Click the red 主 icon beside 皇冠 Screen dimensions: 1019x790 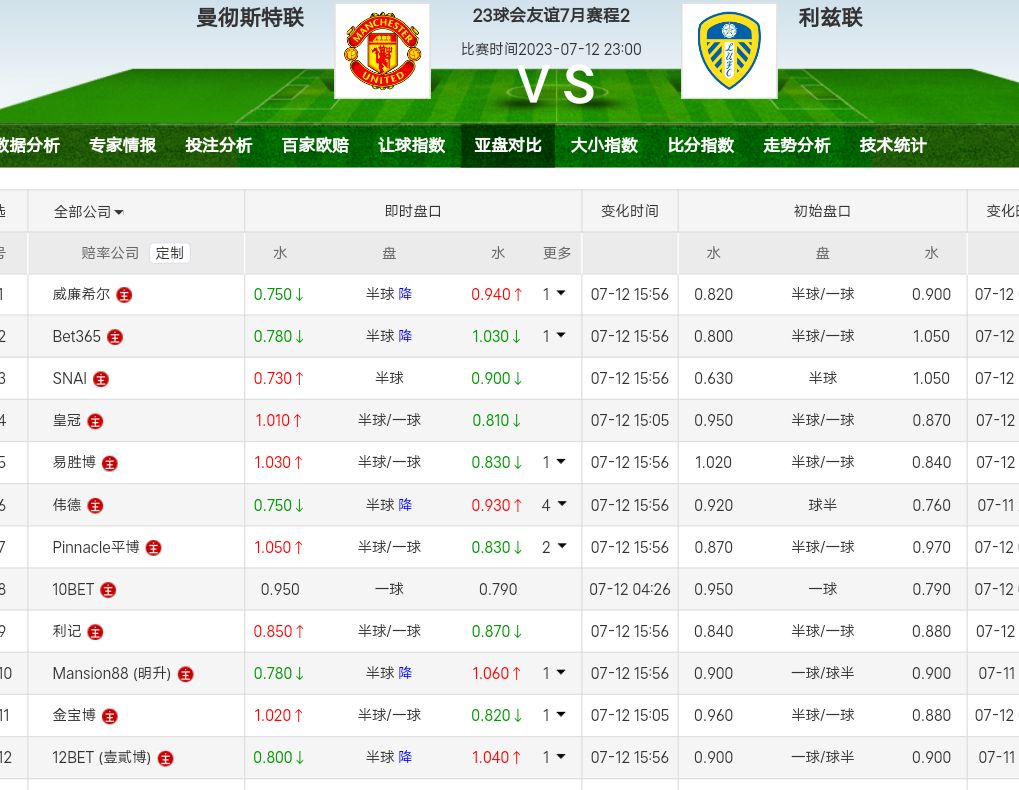95,421
